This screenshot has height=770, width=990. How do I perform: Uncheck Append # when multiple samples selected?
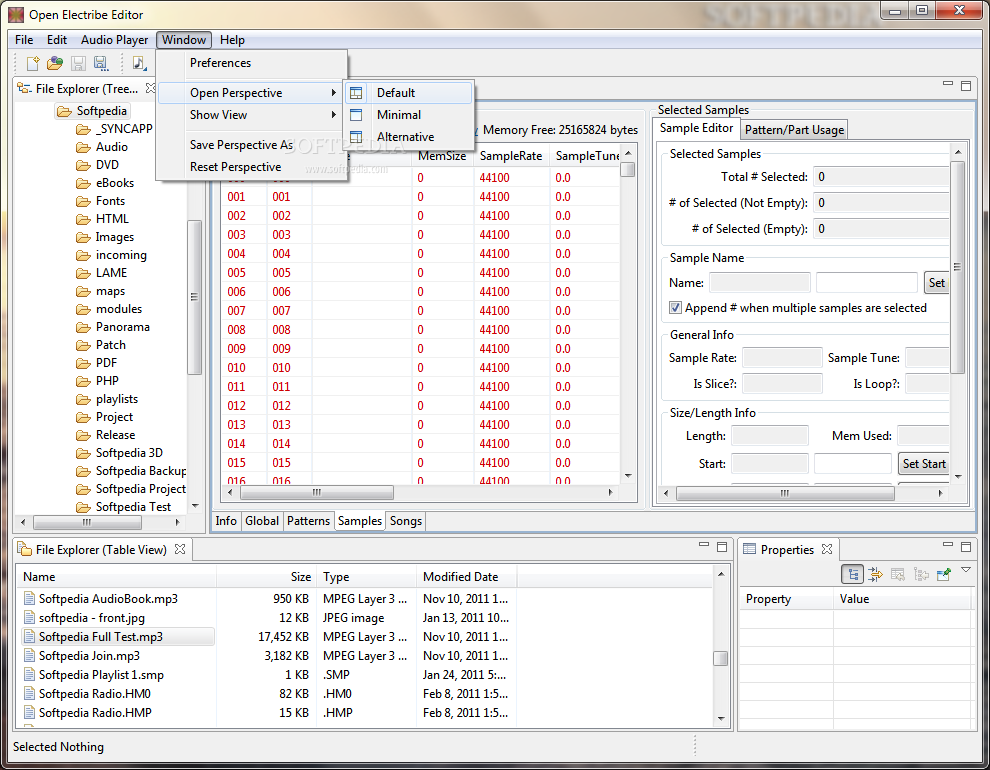(676, 308)
